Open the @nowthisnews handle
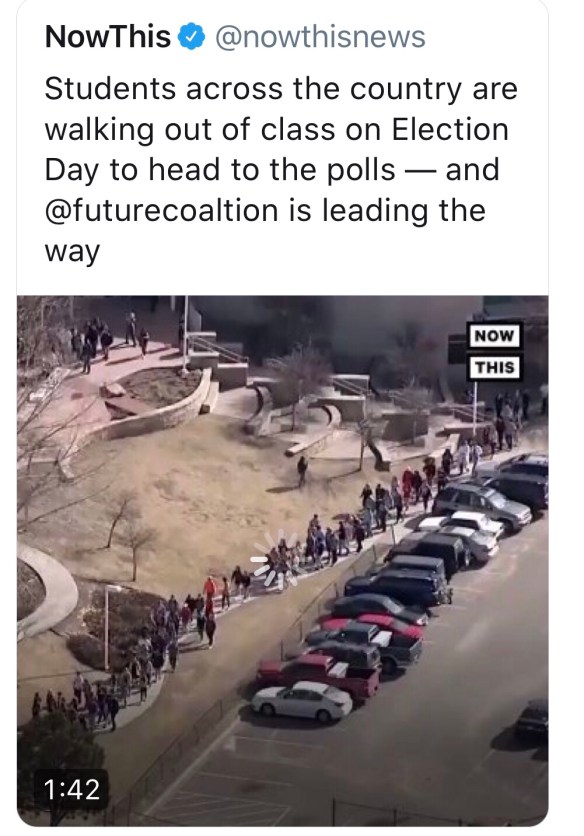The image size is (584, 836). [x=320, y=37]
